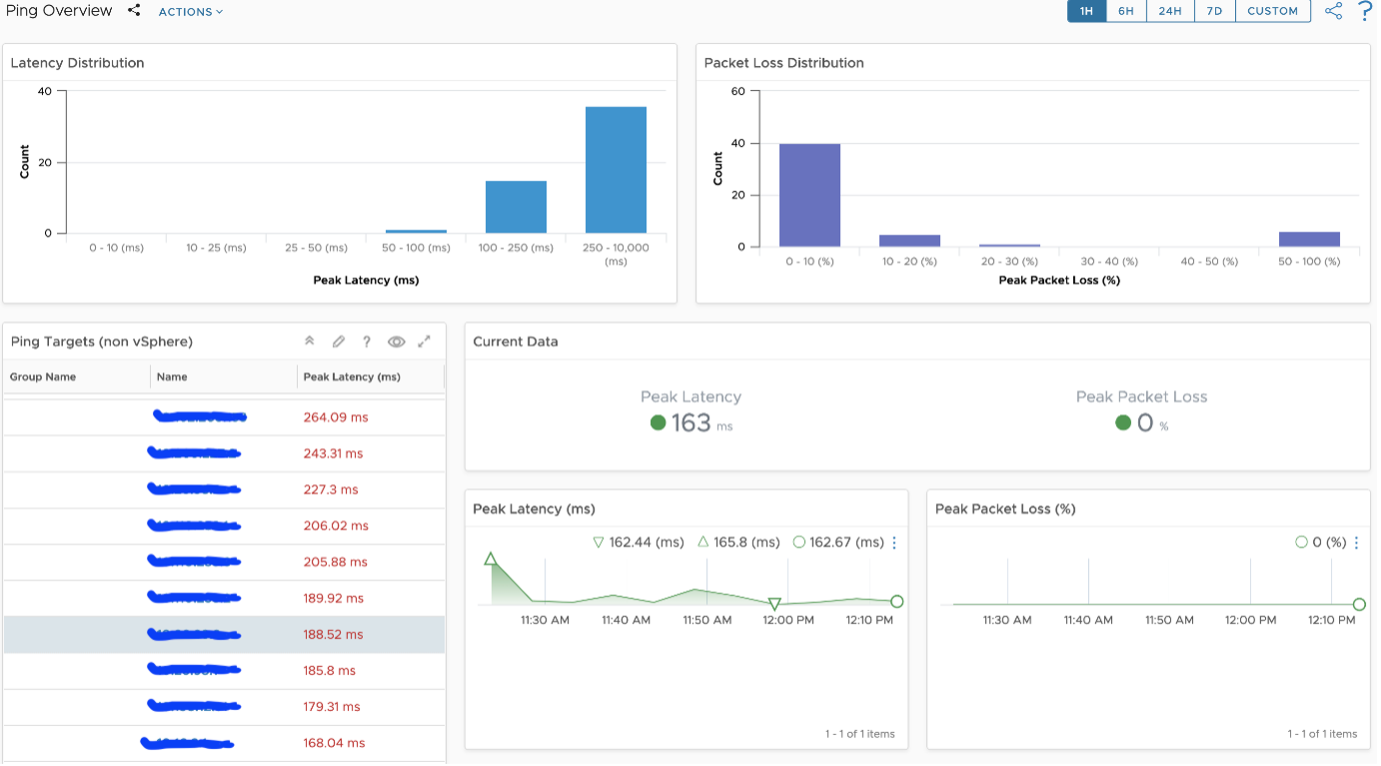Screen dimensions: 1381x766
Task: Select the row with 168.04 ms latency
Action: pyautogui.click(x=224, y=743)
